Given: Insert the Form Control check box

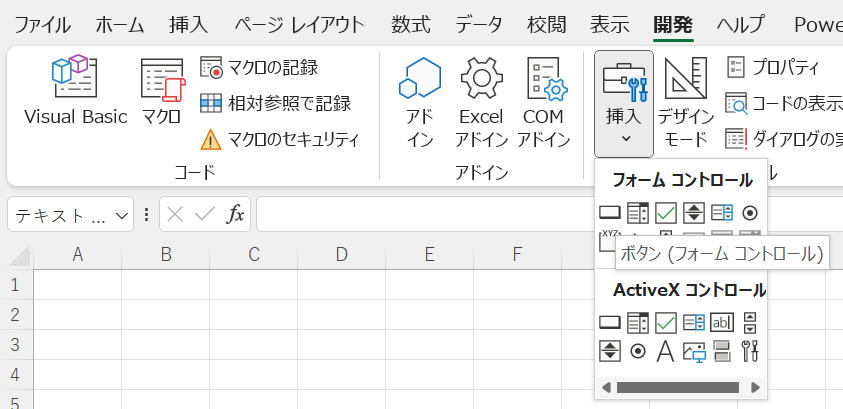Looking at the screenshot, I should (x=666, y=212).
